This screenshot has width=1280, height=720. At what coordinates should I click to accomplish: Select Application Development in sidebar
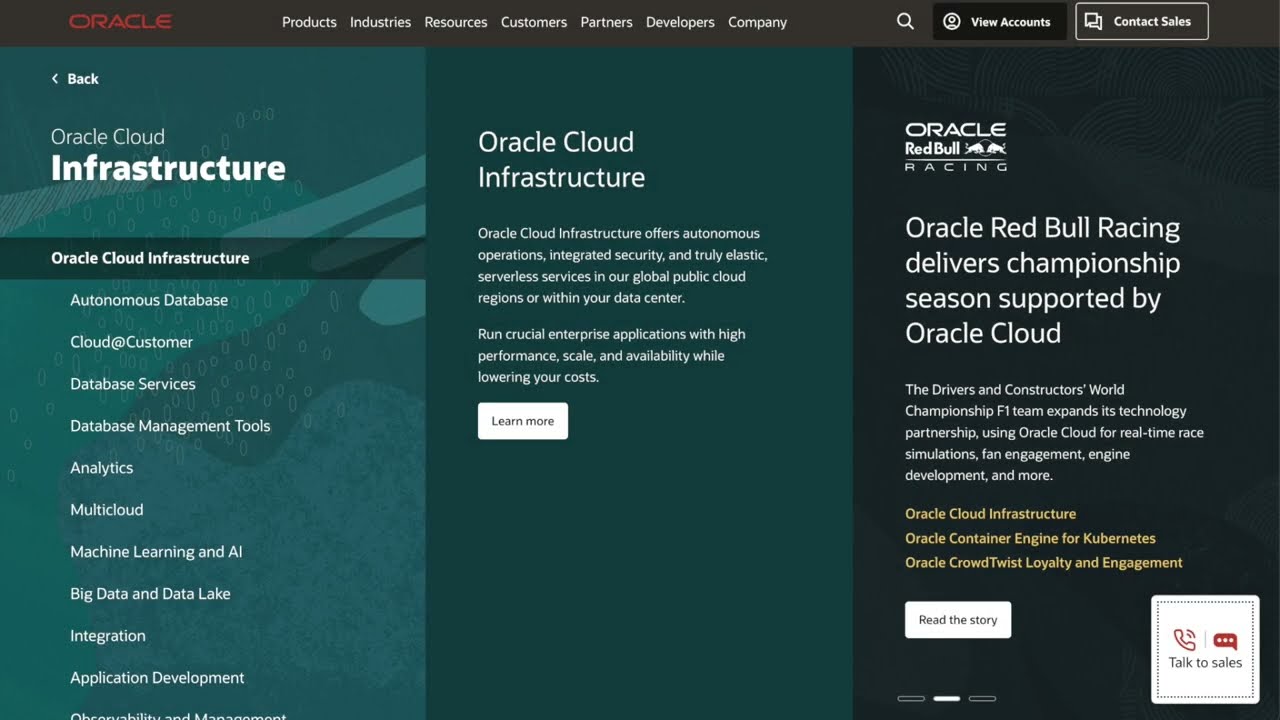click(157, 678)
